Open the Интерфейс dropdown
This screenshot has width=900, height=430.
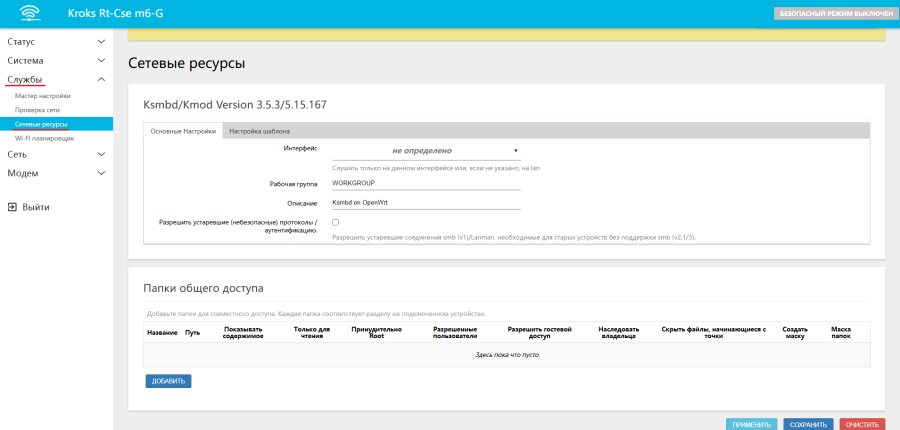pos(426,151)
